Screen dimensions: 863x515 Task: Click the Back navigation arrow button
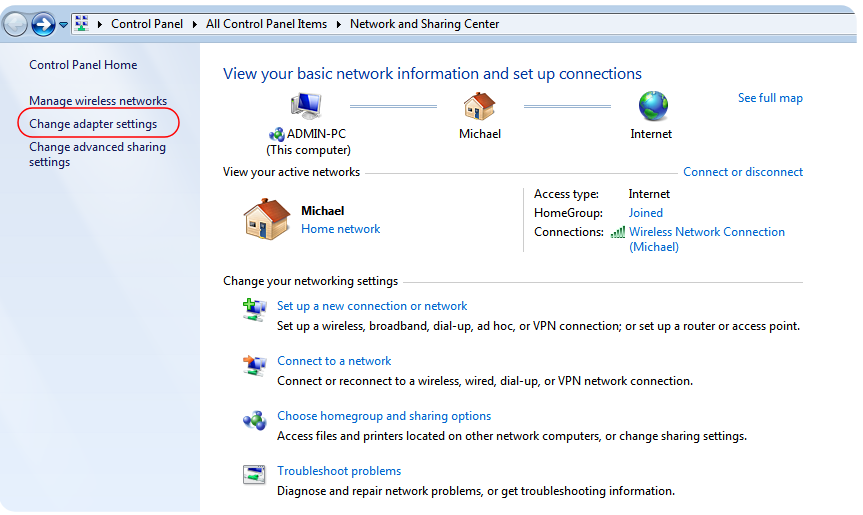15,25
